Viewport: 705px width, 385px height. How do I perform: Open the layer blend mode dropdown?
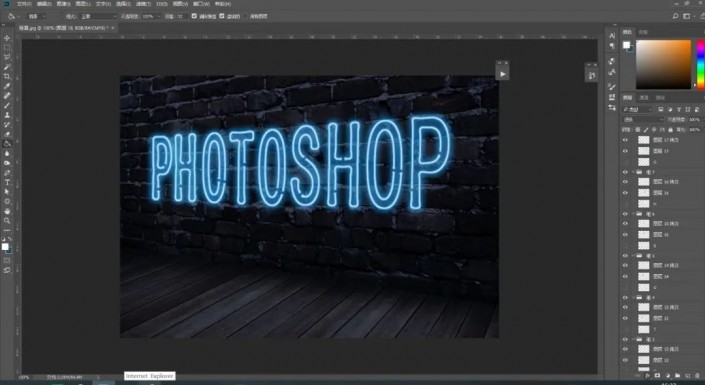643,120
